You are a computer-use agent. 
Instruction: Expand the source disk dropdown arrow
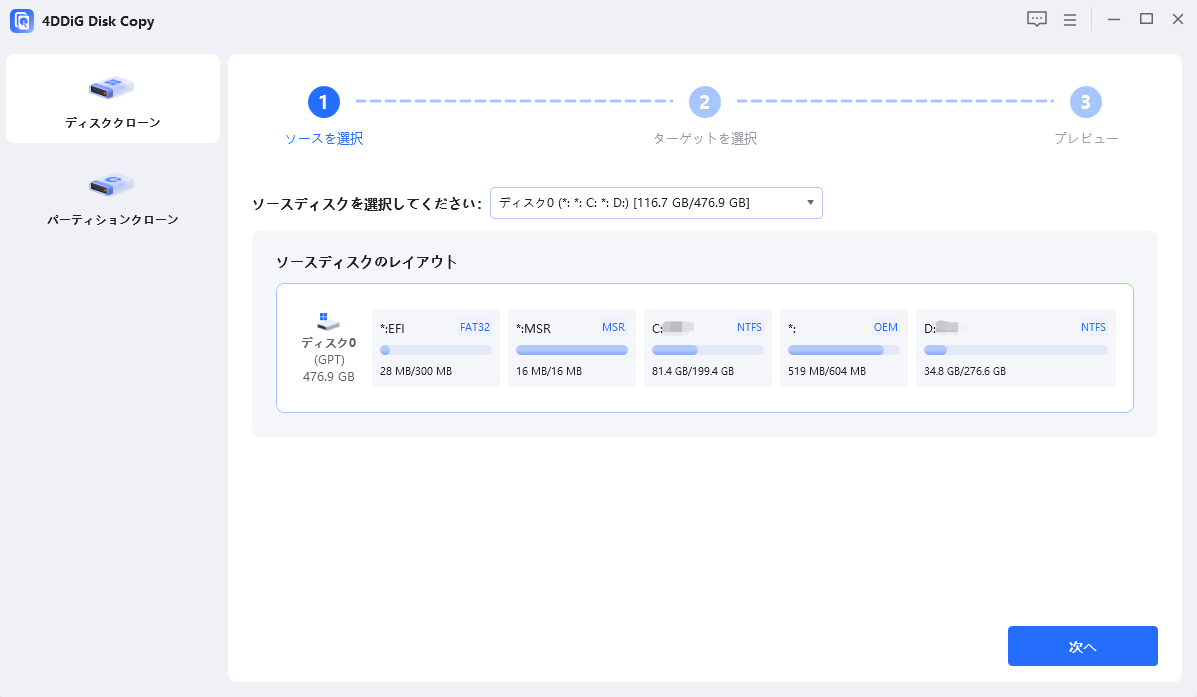tap(809, 203)
